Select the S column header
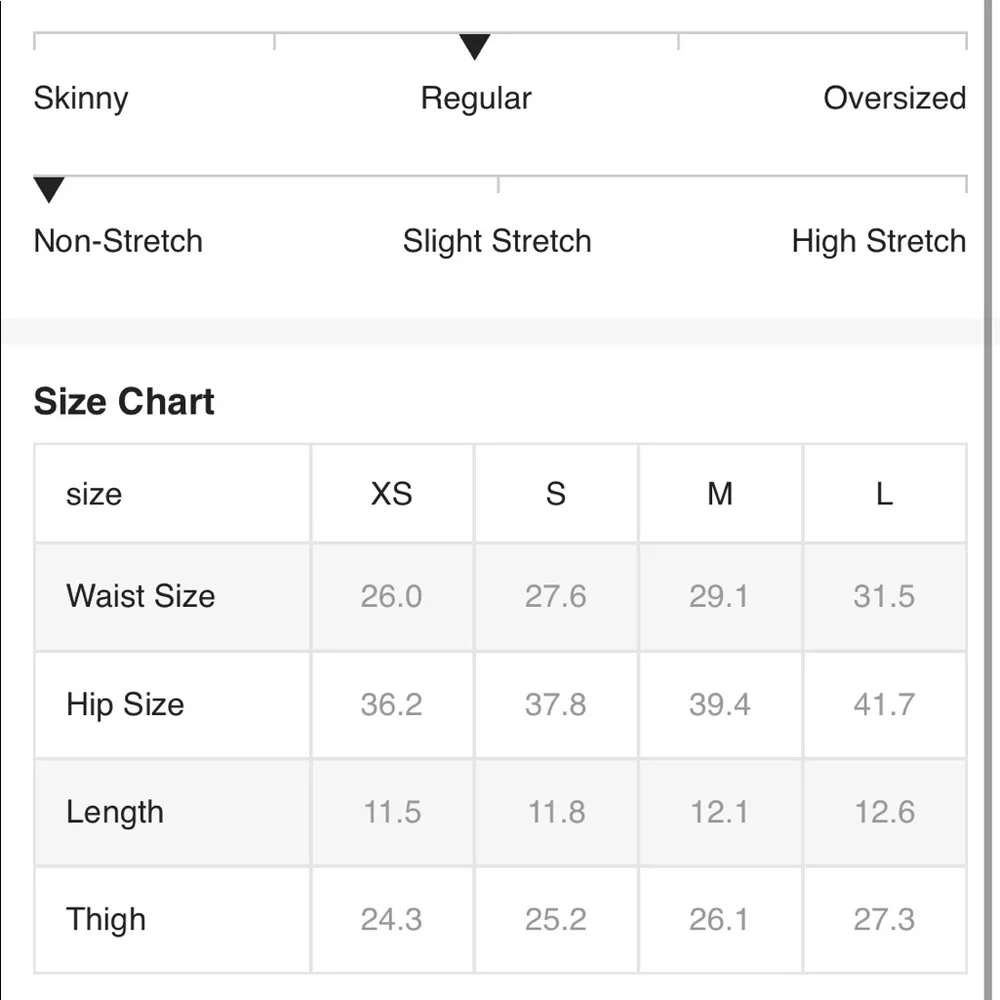1000x1000 pixels. click(x=556, y=494)
